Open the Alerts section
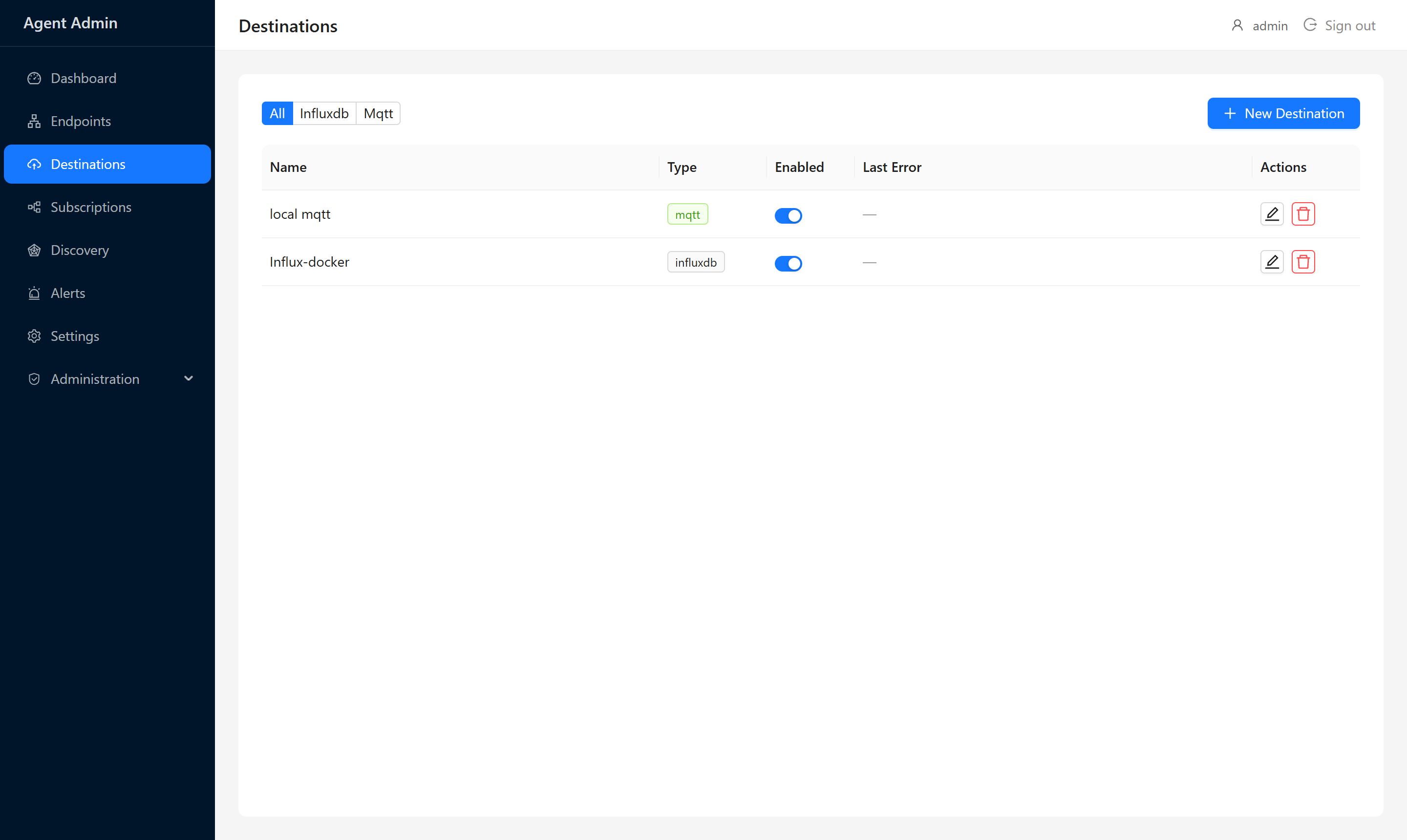This screenshot has width=1407, height=840. pos(107,293)
